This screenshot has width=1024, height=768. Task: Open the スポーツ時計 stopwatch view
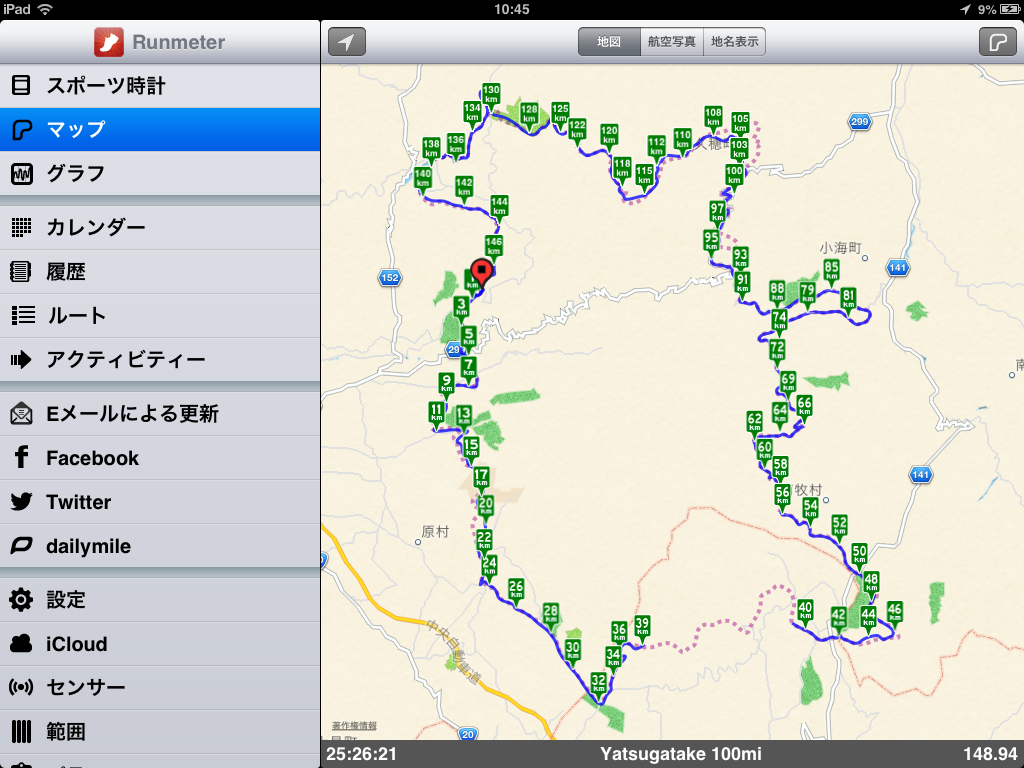(160, 86)
